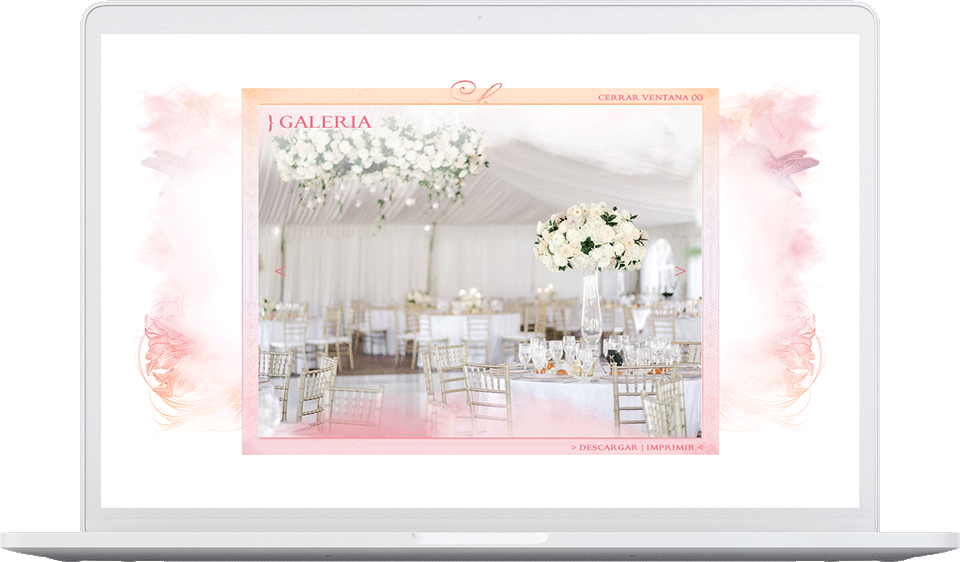Advance to the next gallery photo arrow

coord(680,271)
